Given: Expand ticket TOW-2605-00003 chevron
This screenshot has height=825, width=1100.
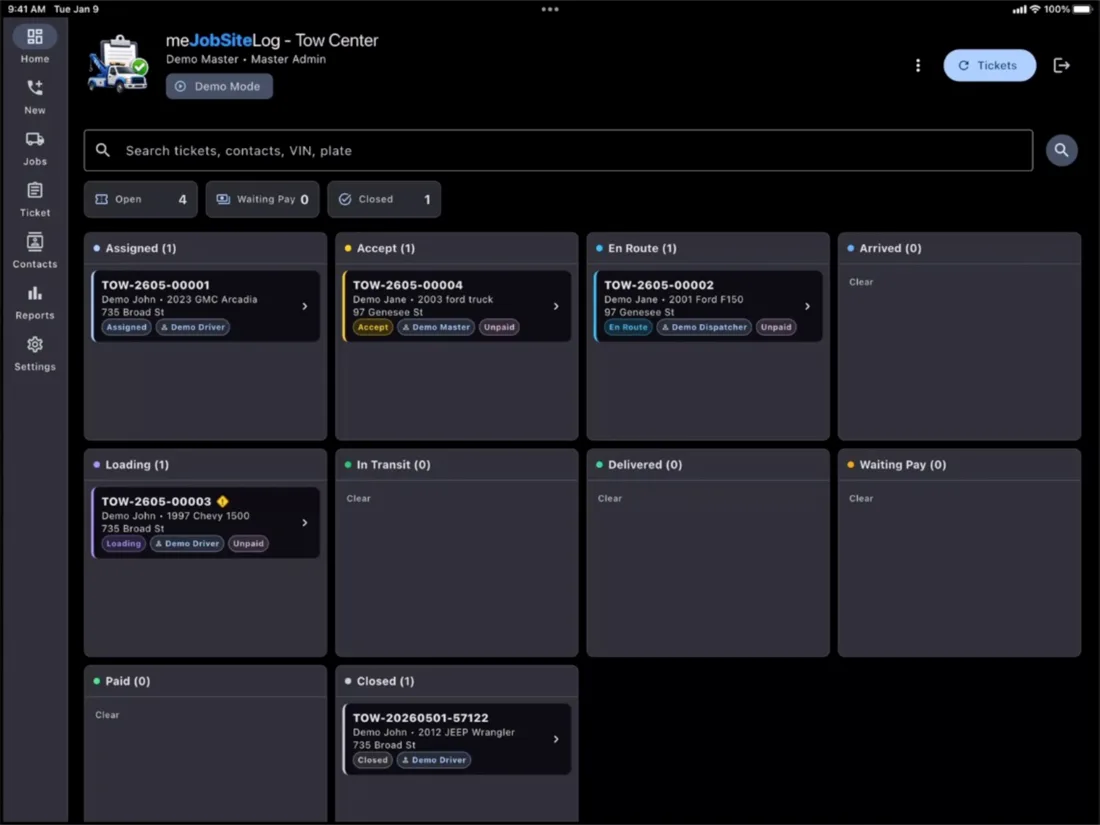Looking at the screenshot, I should [304, 523].
